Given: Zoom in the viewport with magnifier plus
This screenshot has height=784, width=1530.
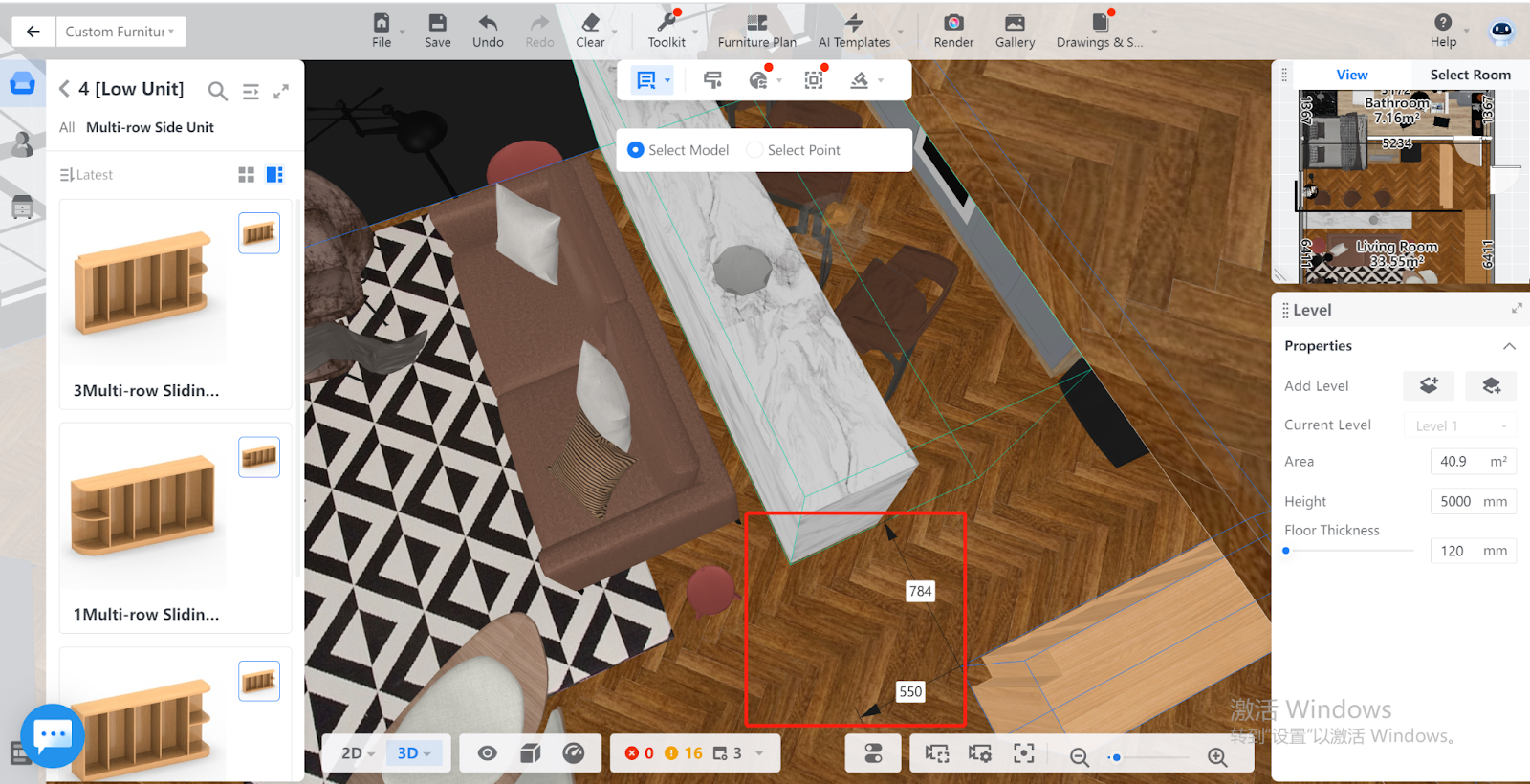Looking at the screenshot, I should [1217, 756].
